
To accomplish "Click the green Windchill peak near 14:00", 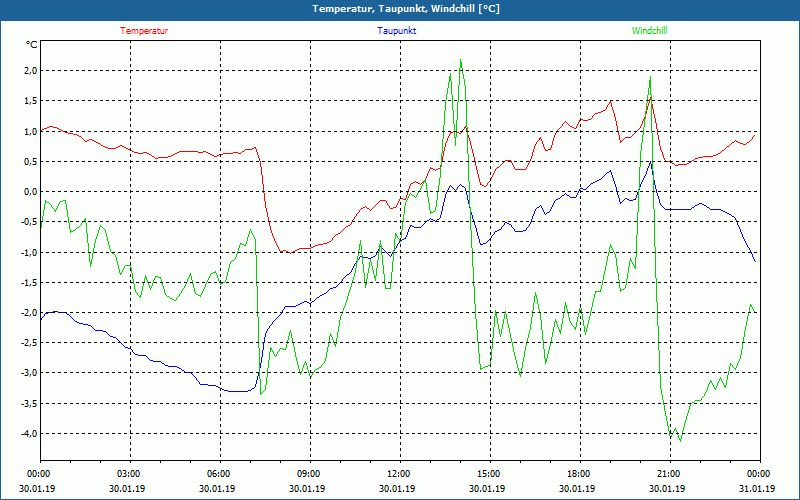I will click(461, 60).
